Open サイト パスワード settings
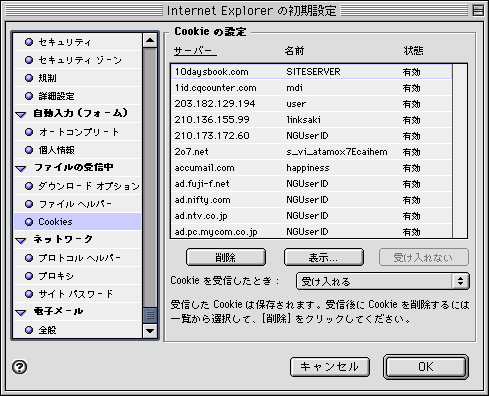 77,294
